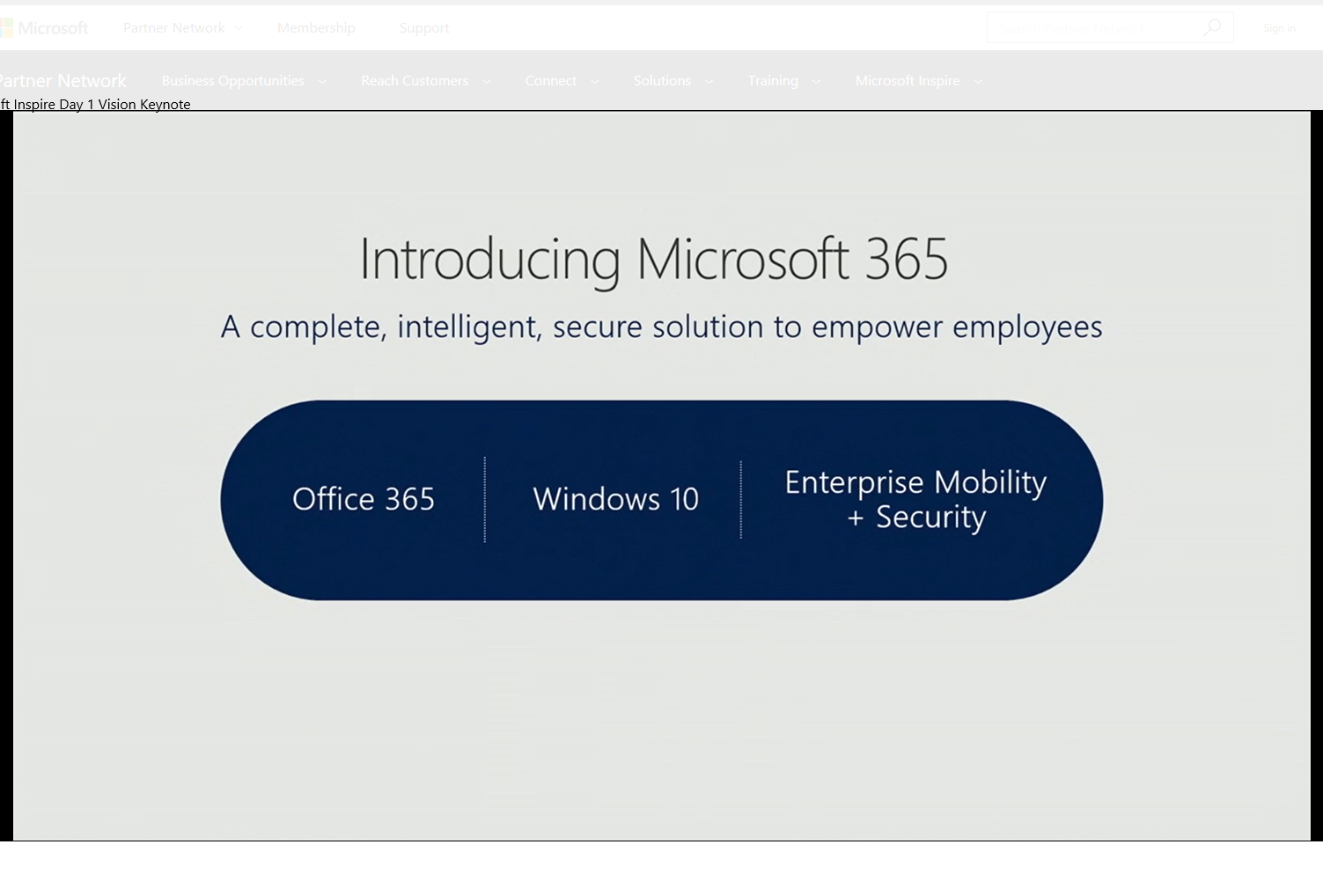Click the Microsoft logo
The image size is (1323, 896).
44,28
